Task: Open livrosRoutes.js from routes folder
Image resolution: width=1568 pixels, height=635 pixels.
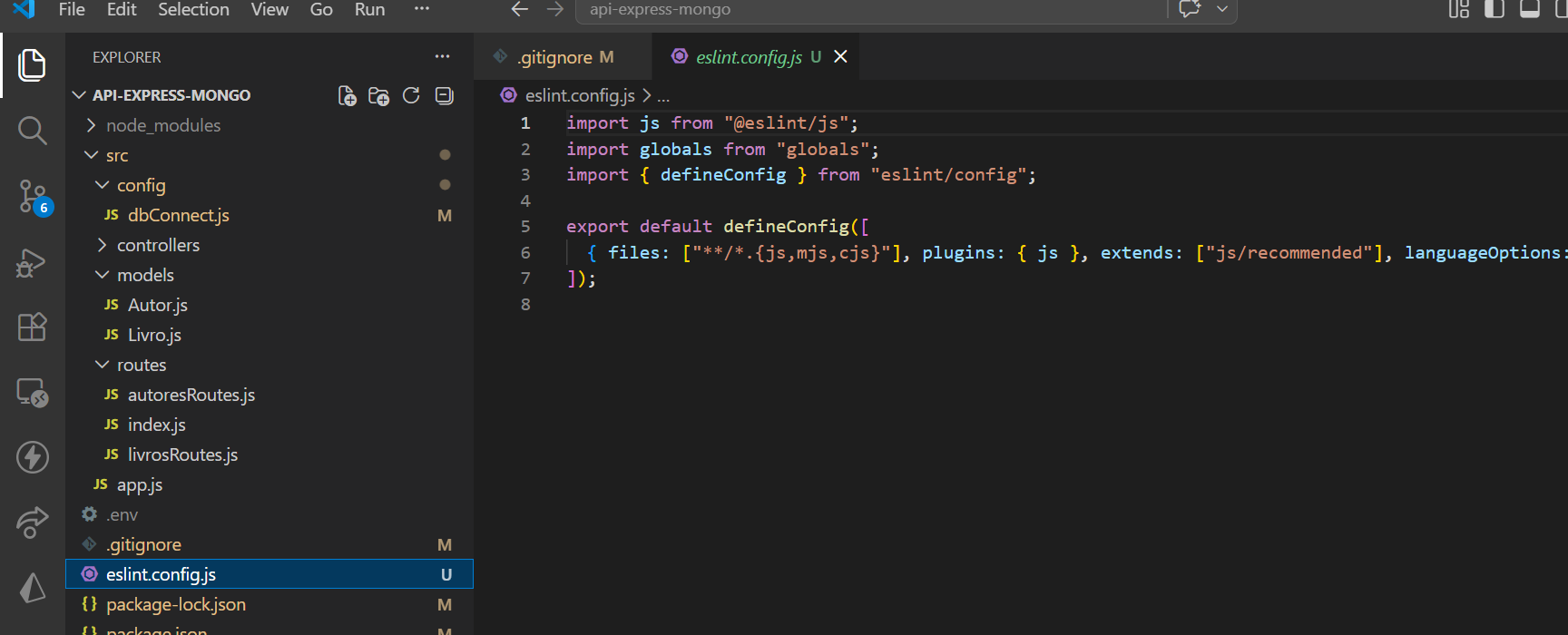Action: 182,454
